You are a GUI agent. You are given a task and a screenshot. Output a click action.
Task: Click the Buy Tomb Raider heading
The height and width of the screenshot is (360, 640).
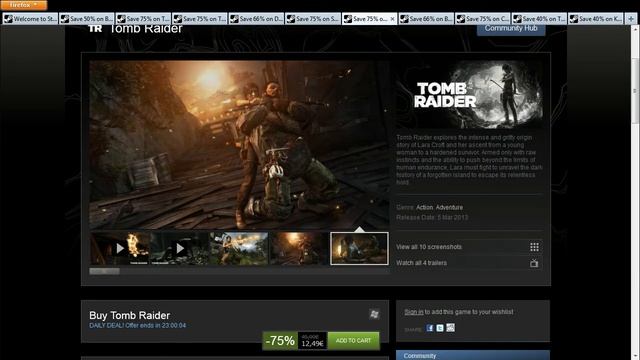pos(129,316)
